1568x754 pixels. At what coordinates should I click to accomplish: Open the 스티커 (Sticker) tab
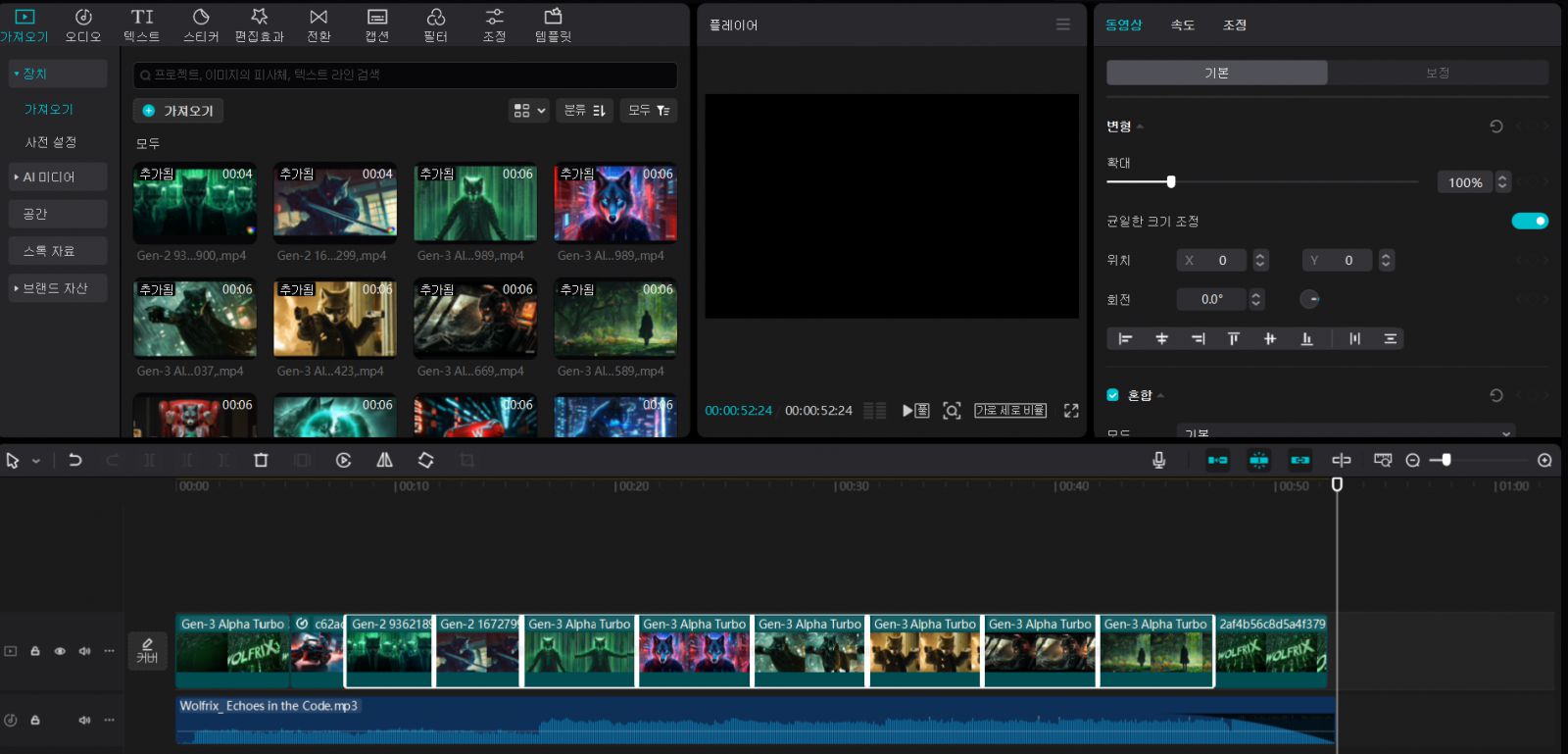tap(201, 25)
